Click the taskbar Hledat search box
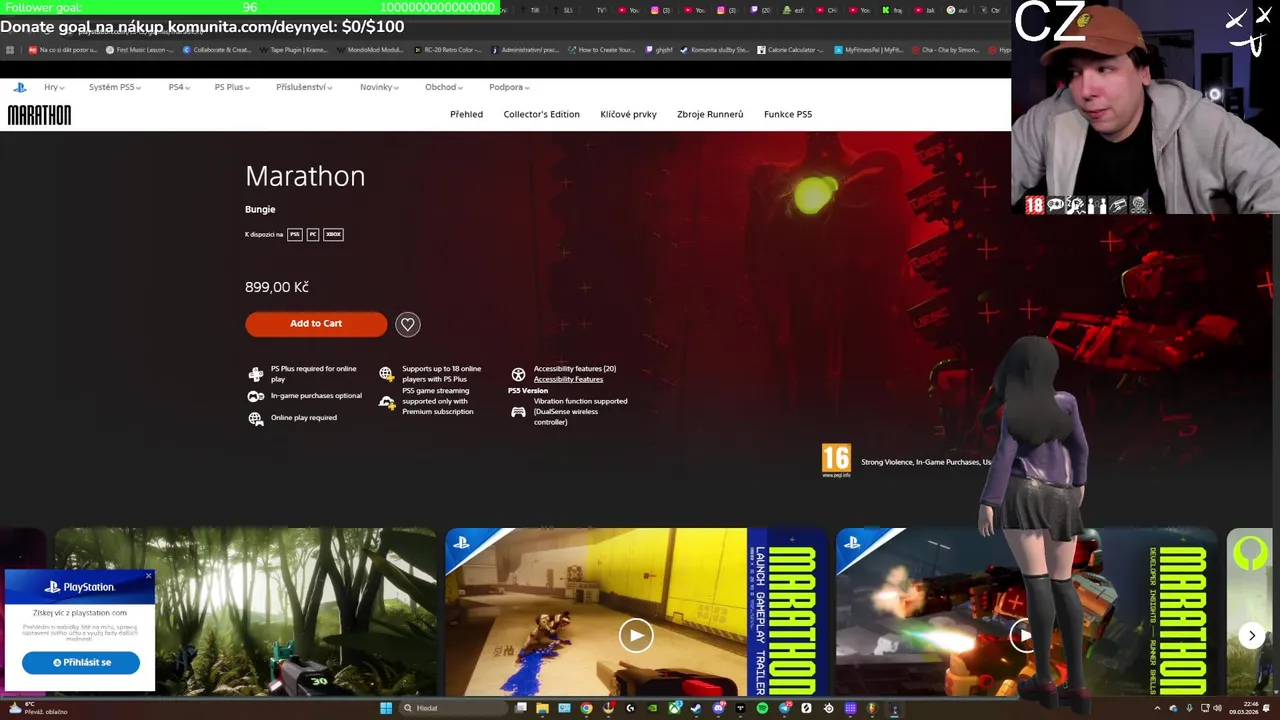 (453, 708)
